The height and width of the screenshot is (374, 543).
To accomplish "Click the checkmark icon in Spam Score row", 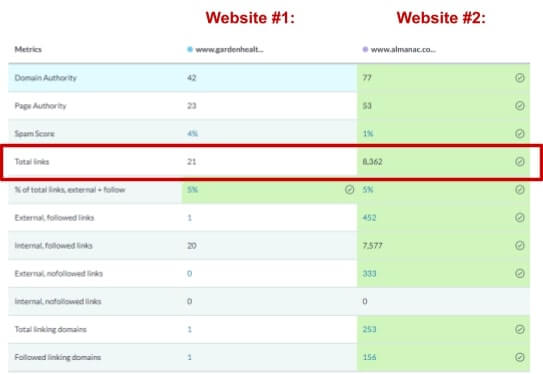I will 519,134.
